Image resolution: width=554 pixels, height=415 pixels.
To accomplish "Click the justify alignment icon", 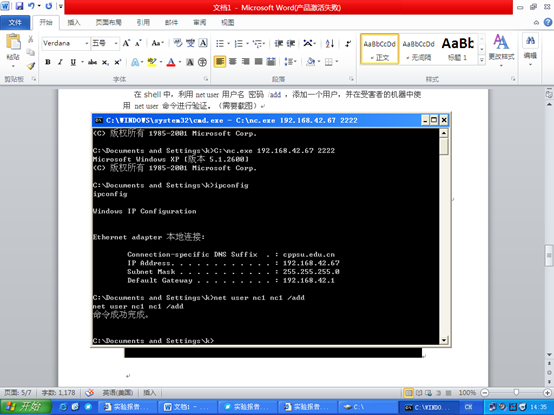I will (258, 62).
